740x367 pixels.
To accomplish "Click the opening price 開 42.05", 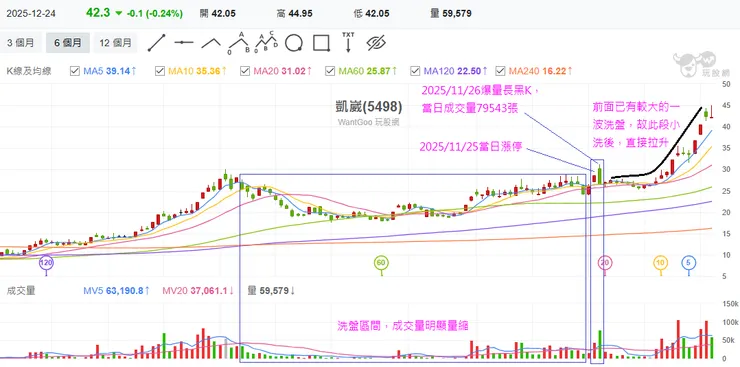I will tap(218, 14).
